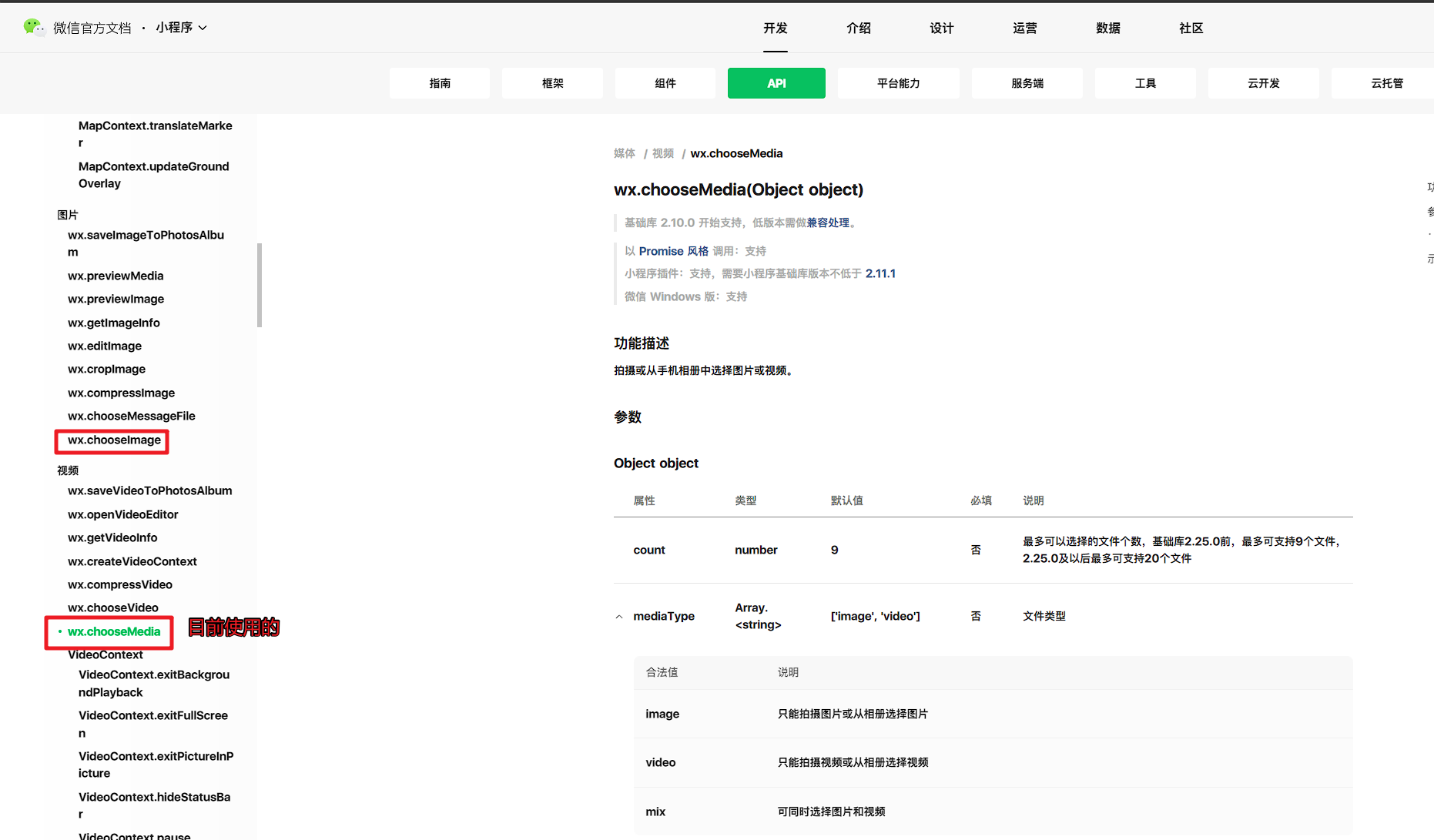Open VideoContext.exitBackgroundPlayback in sidebar
1434x840 pixels.
click(x=154, y=683)
